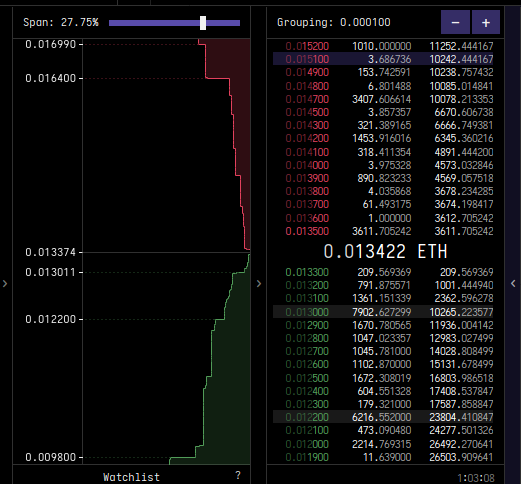Click the 0.013374 mid-price axis label

[51, 252]
